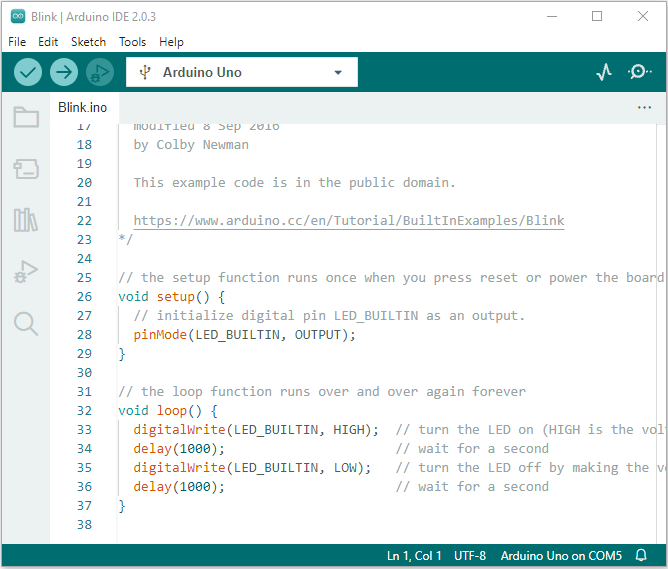Open the Sketch menu
Screen dimensions: 668x569
tap(88, 42)
